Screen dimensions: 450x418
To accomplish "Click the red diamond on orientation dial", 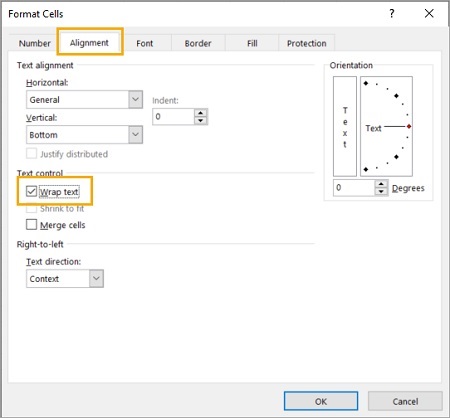I will tap(409, 126).
